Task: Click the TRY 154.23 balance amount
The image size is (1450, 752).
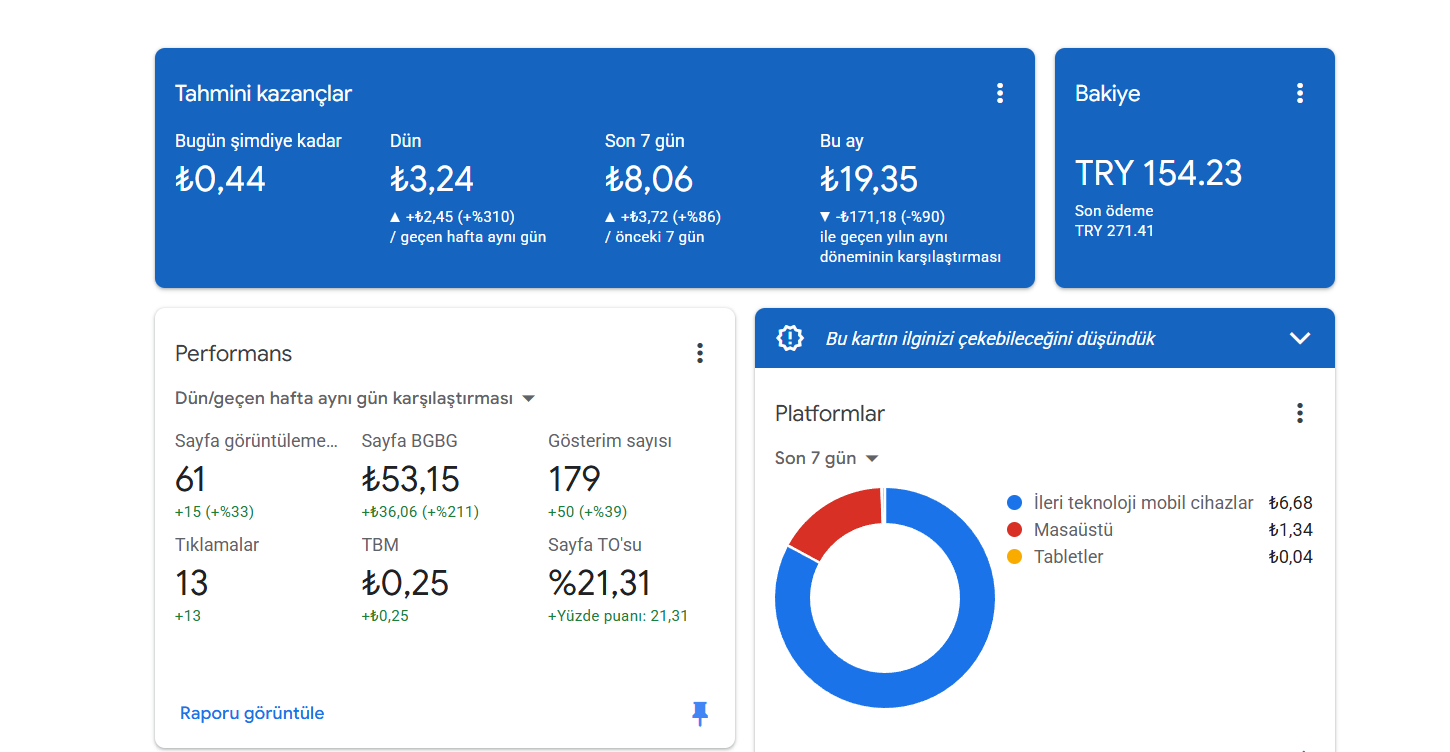Action: (x=1158, y=173)
